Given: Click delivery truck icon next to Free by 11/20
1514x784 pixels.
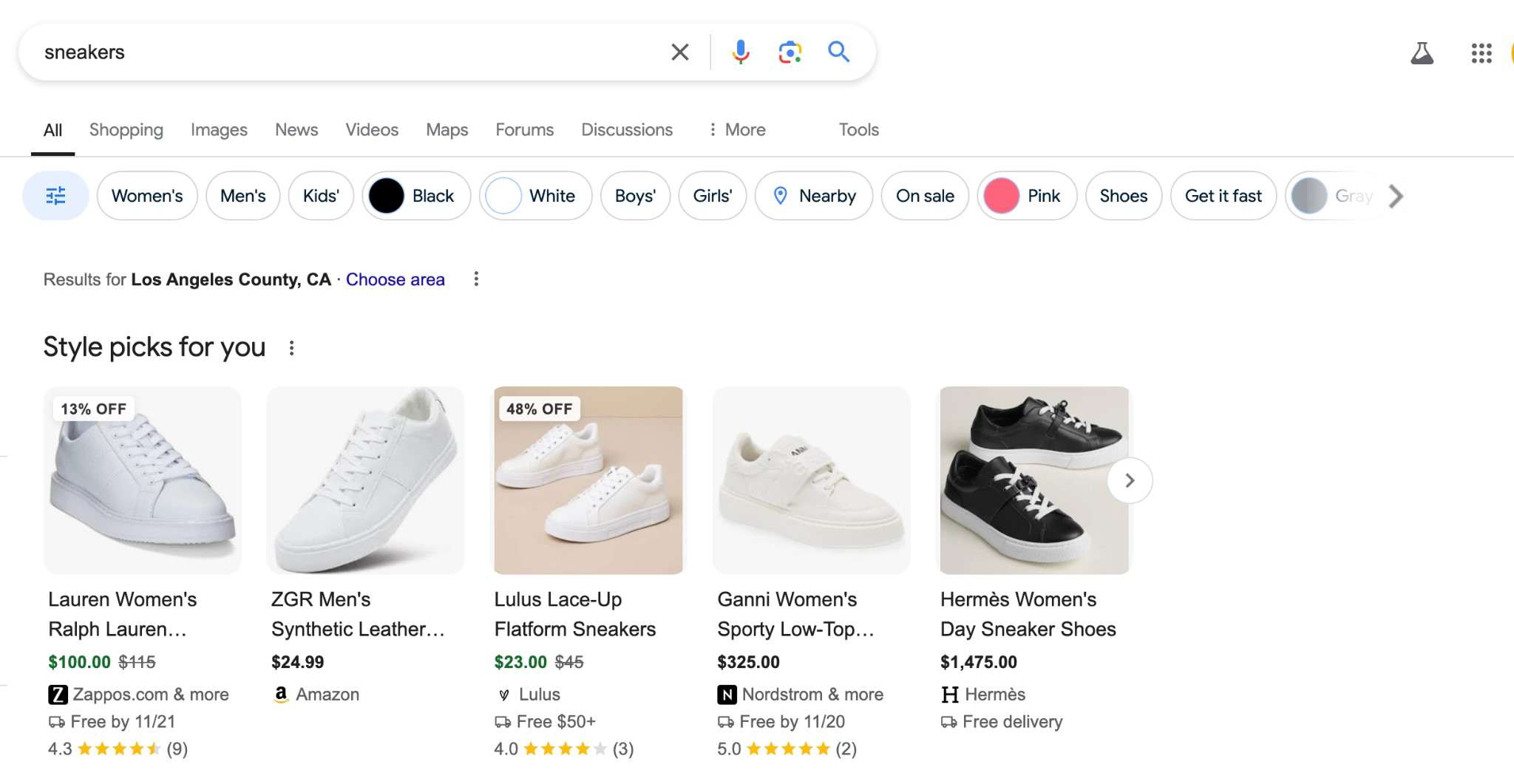Looking at the screenshot, I should click(x=726, y=722).
